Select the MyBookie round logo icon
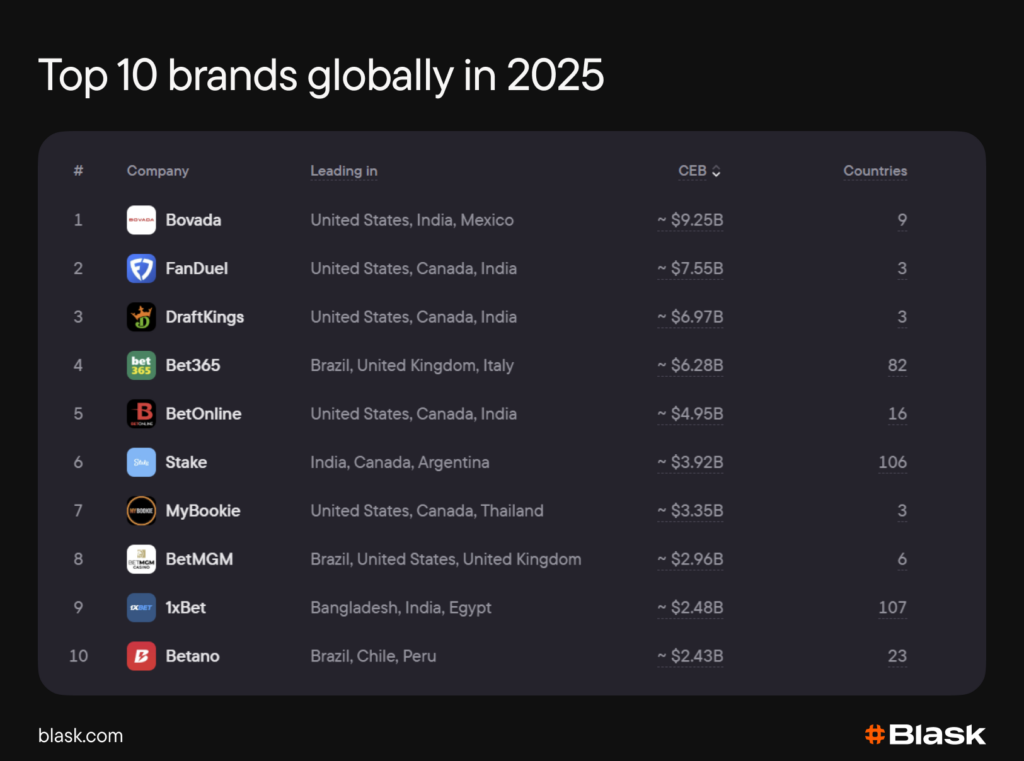 click(141, 511)
